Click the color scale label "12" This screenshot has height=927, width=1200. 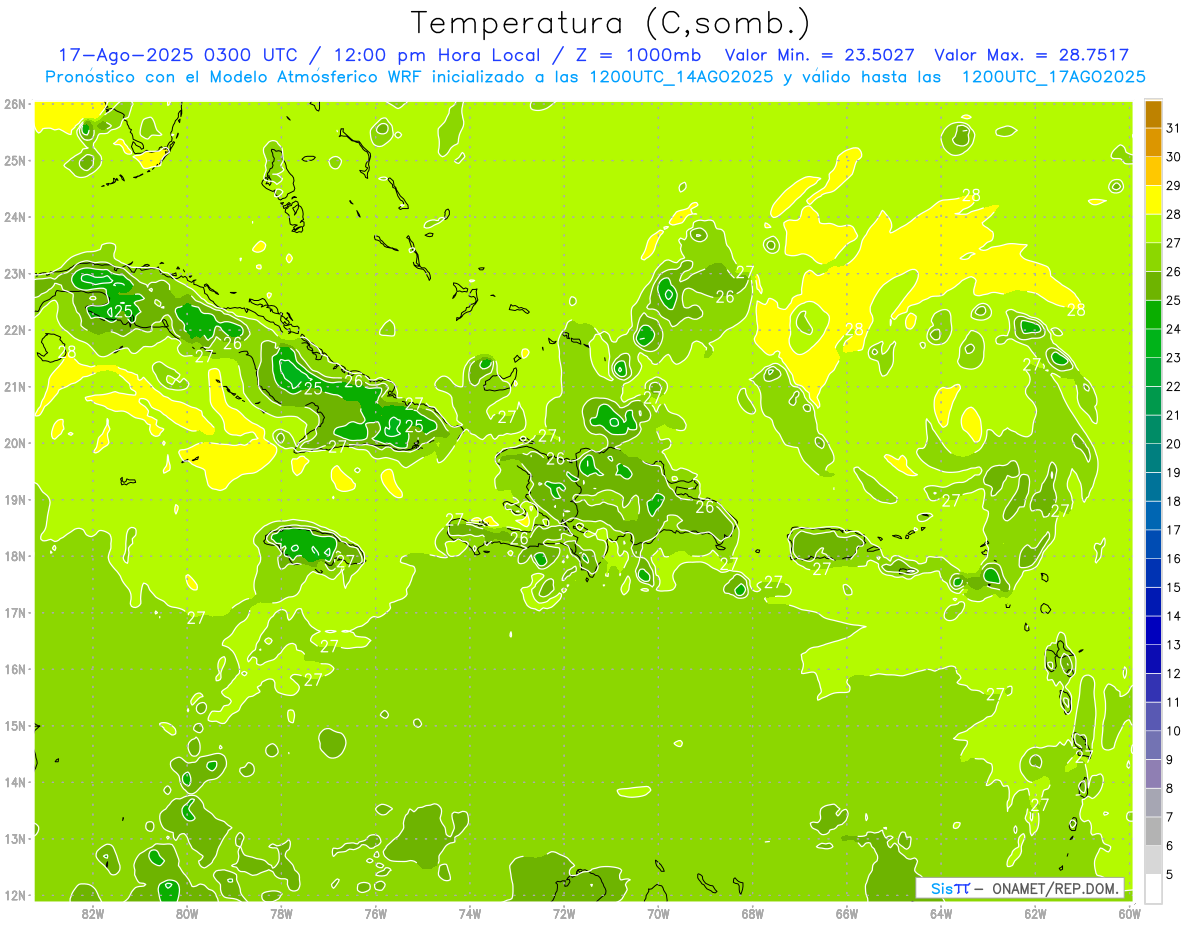(1173, 673)
